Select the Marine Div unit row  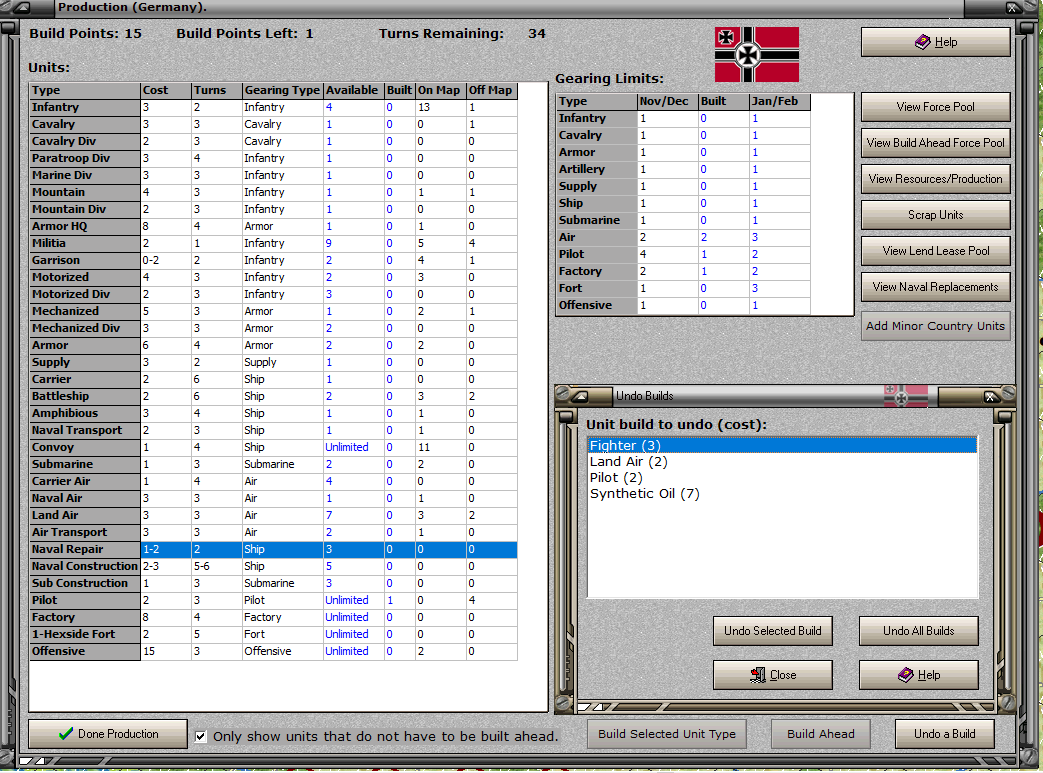[x=273, y=175]
